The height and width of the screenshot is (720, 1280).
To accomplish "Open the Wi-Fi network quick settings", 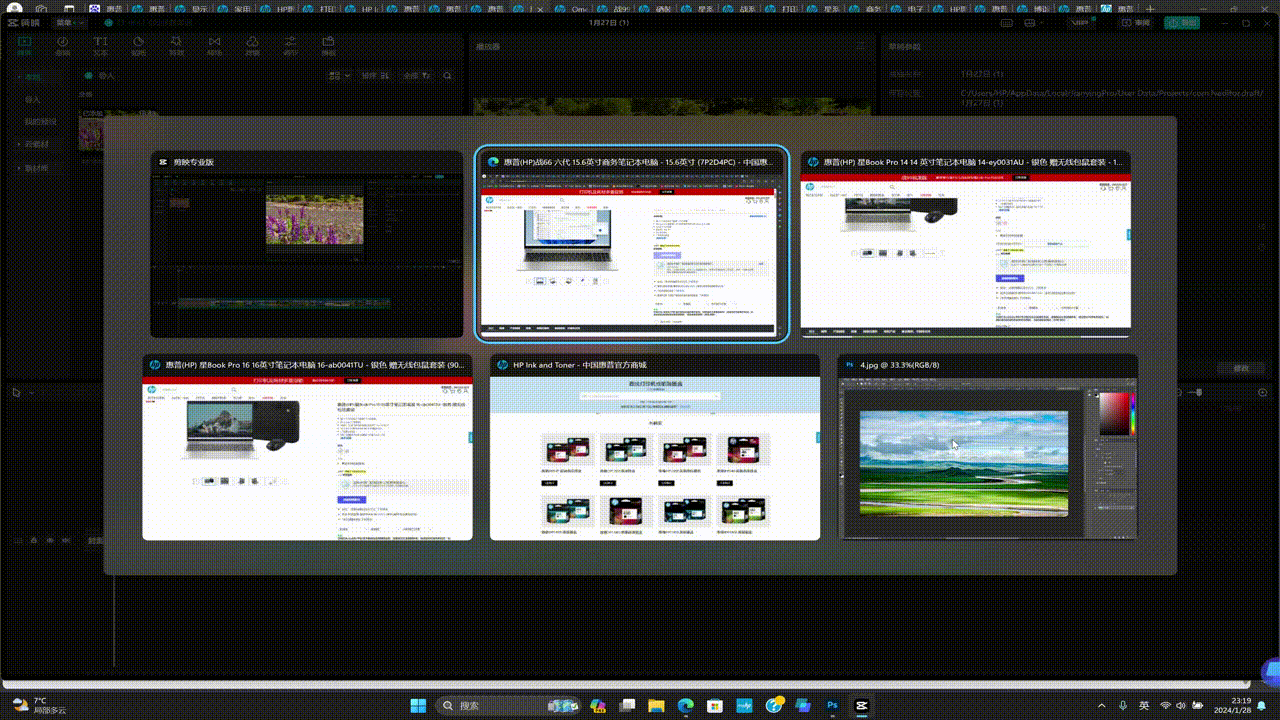I will (1166, 705).
